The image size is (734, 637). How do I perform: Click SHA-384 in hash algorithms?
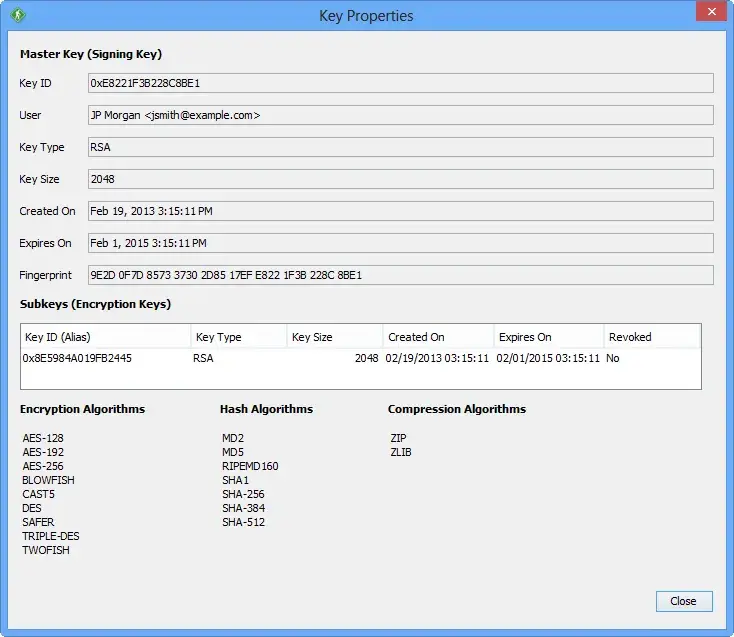(x=243, y=508)
